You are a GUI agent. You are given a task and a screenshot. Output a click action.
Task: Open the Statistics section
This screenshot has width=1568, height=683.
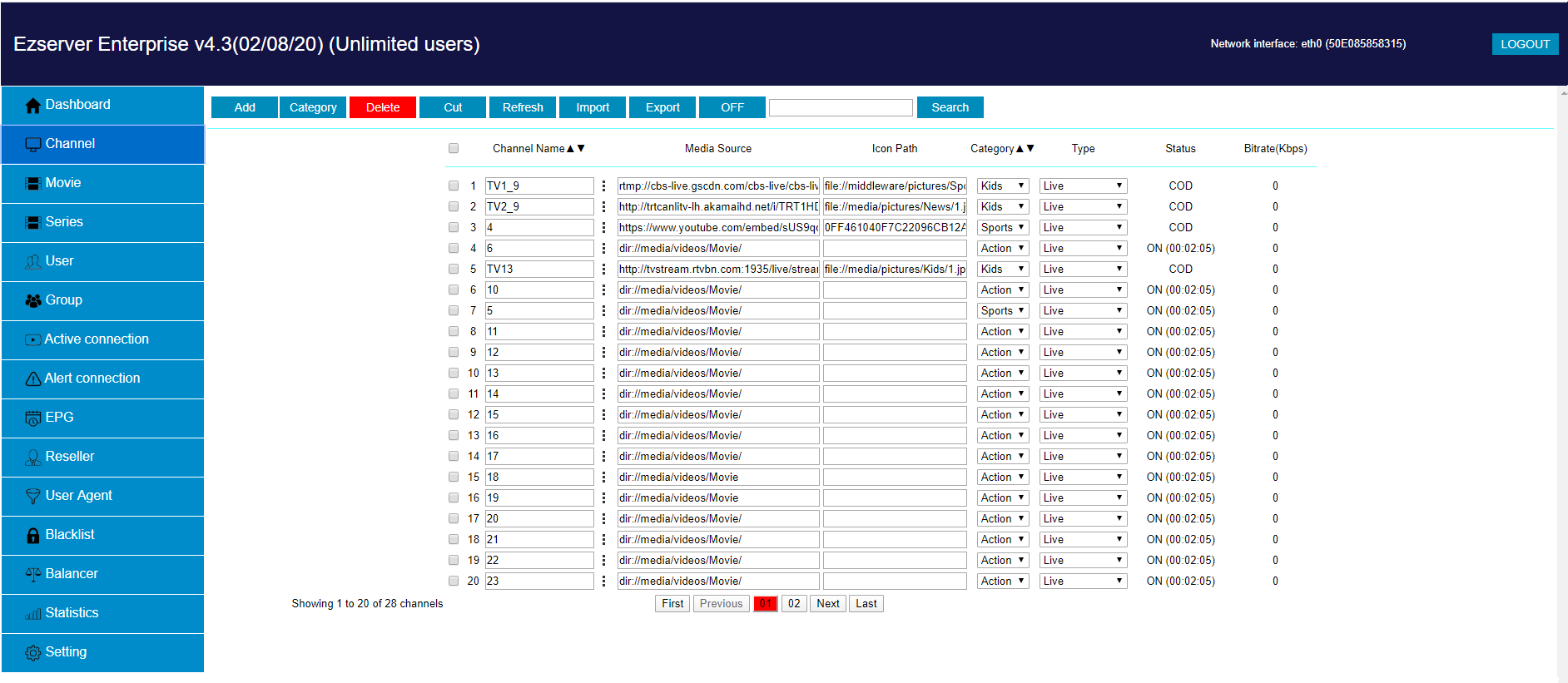point(102,613)
